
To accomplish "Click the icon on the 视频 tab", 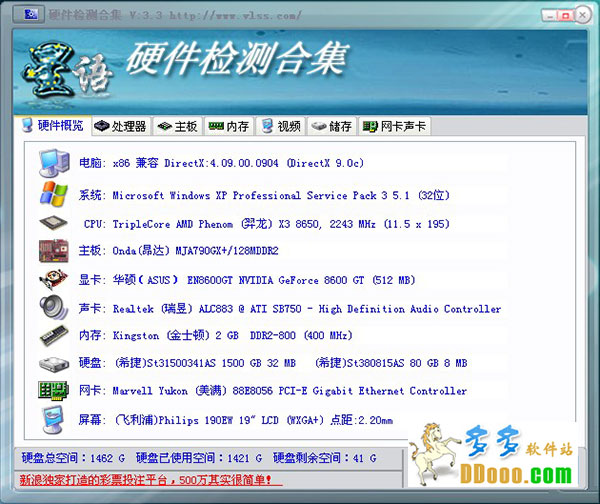I will tap(267, 126).
